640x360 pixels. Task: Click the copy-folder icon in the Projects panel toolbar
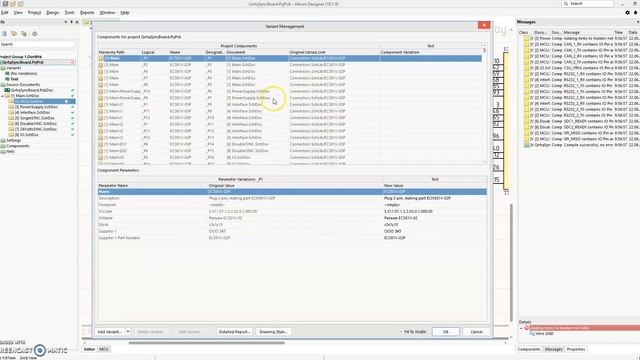(x=24, y=34)
